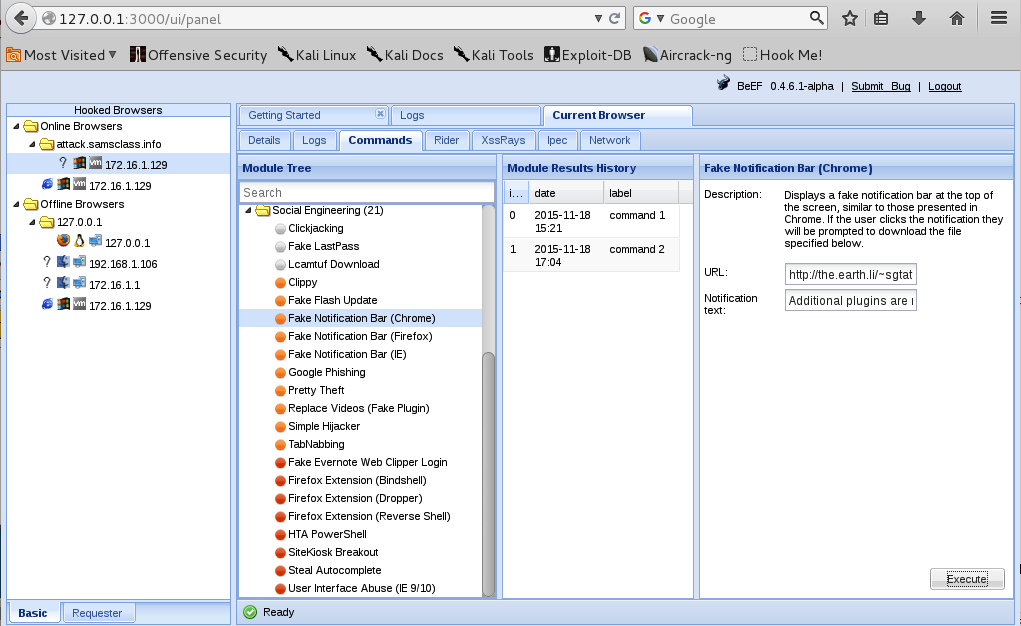Open the Rider sub-tab
The image size is (1021, 626).
446,140
